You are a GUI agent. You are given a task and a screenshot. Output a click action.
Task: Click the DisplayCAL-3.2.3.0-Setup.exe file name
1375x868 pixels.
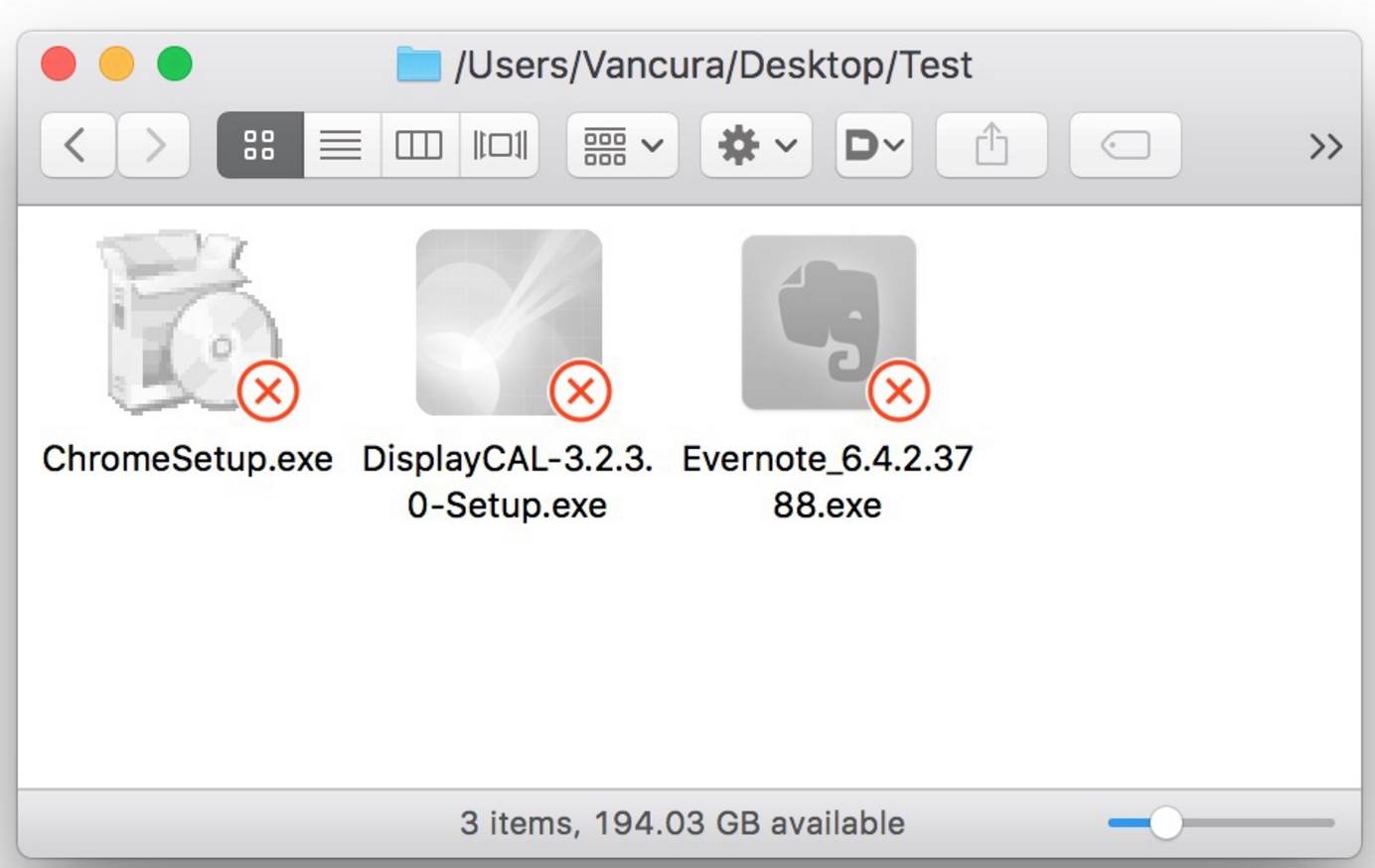508,482
